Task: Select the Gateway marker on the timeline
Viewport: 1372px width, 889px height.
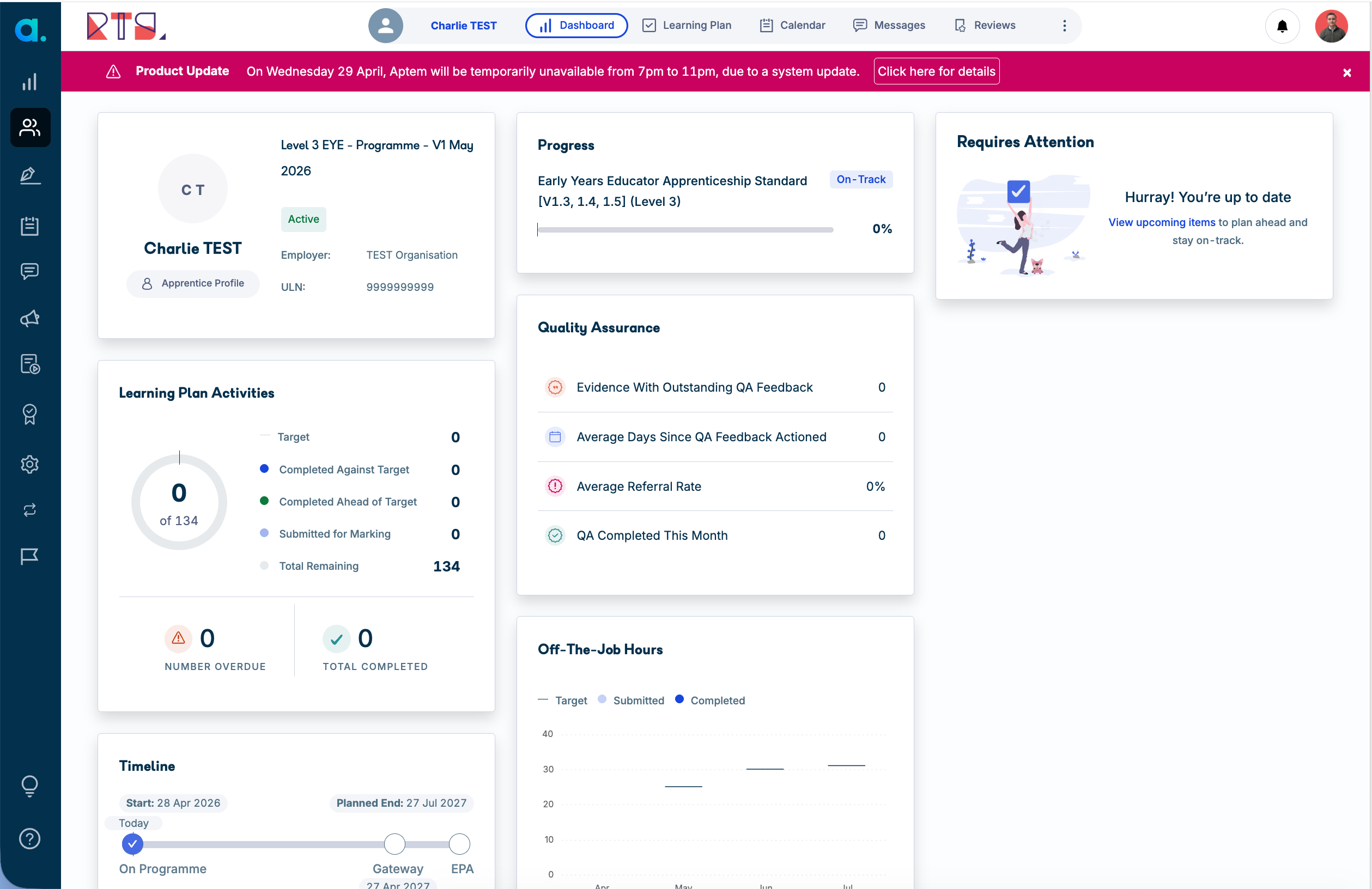Action: [x=394, y=844]
